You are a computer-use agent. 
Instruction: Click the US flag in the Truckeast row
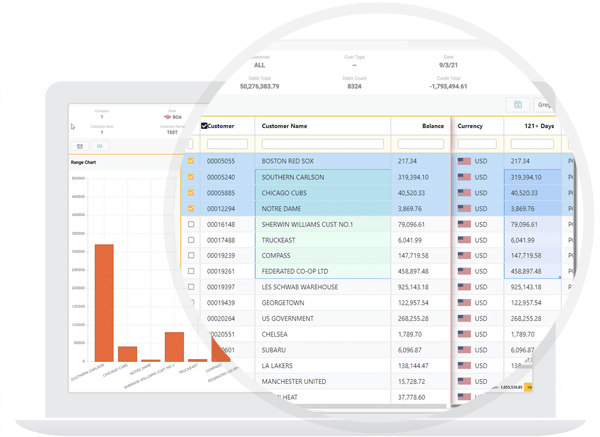464,240
